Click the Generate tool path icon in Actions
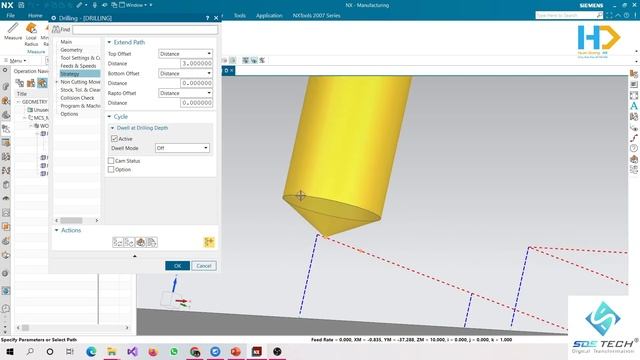This screenshot has height=360, width=640. point(118,242)
